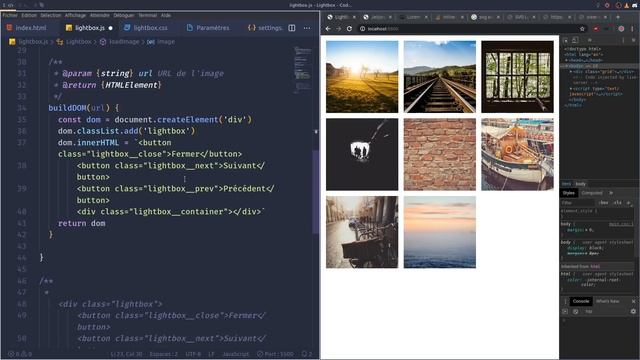This screenshot has height=360, width=640.
Task: Show console sidebar icon
Action: coord(565,311)
